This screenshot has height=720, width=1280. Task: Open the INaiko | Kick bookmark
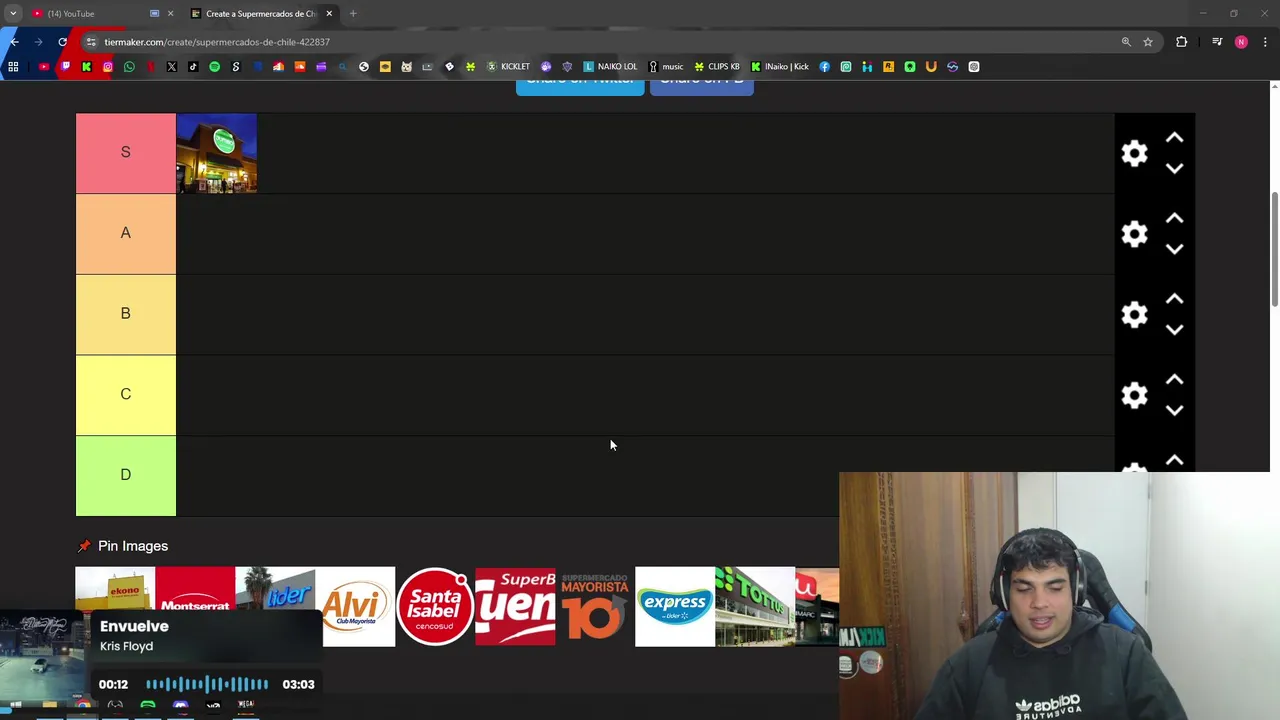(780, 67)
